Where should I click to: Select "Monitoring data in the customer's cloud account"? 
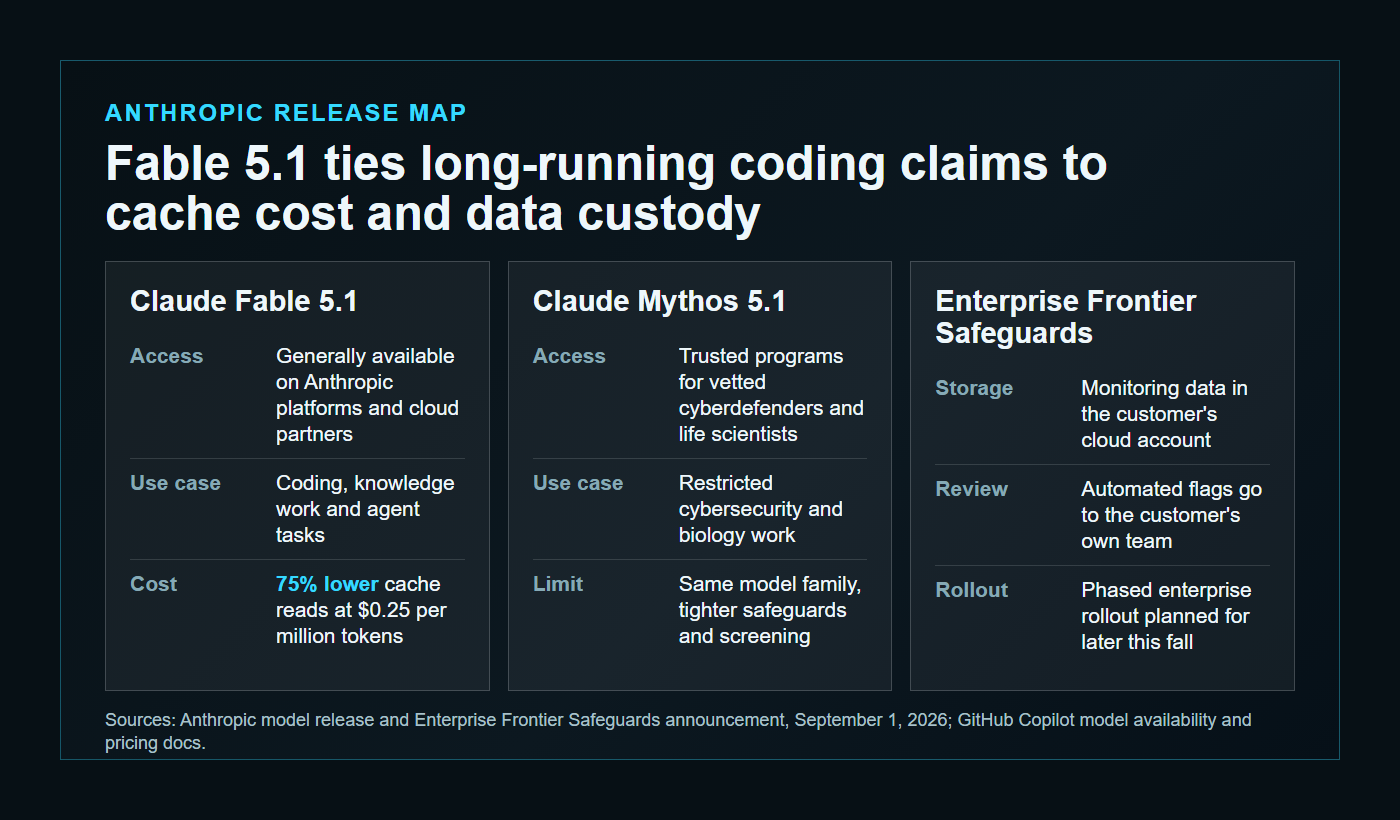point(1164,414)
